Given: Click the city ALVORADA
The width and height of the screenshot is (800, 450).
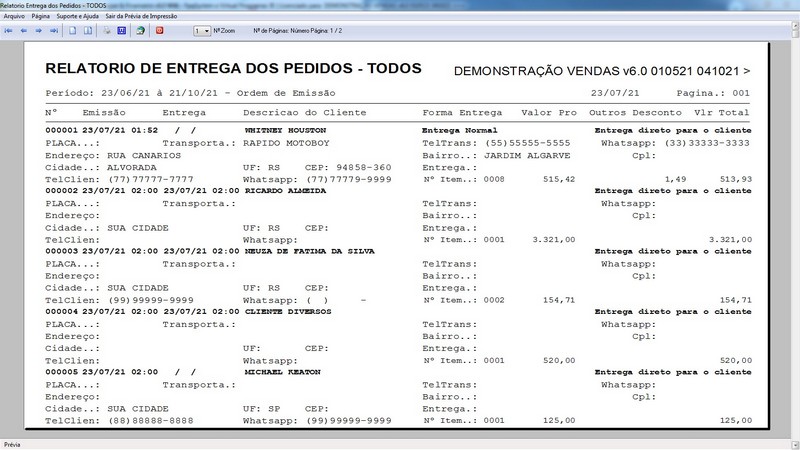Looking at the screenshot, I should 132,167.
